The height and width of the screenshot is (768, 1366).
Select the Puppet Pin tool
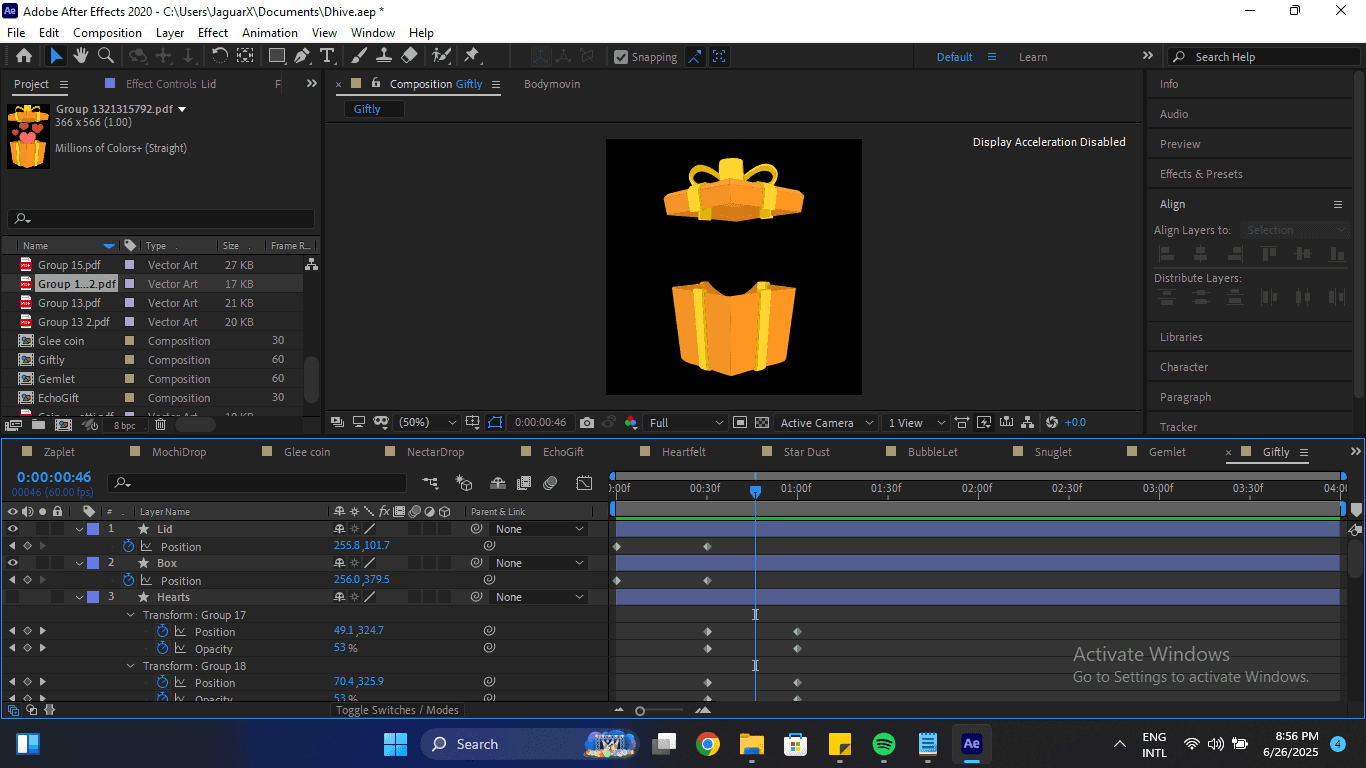click(471, 56)
